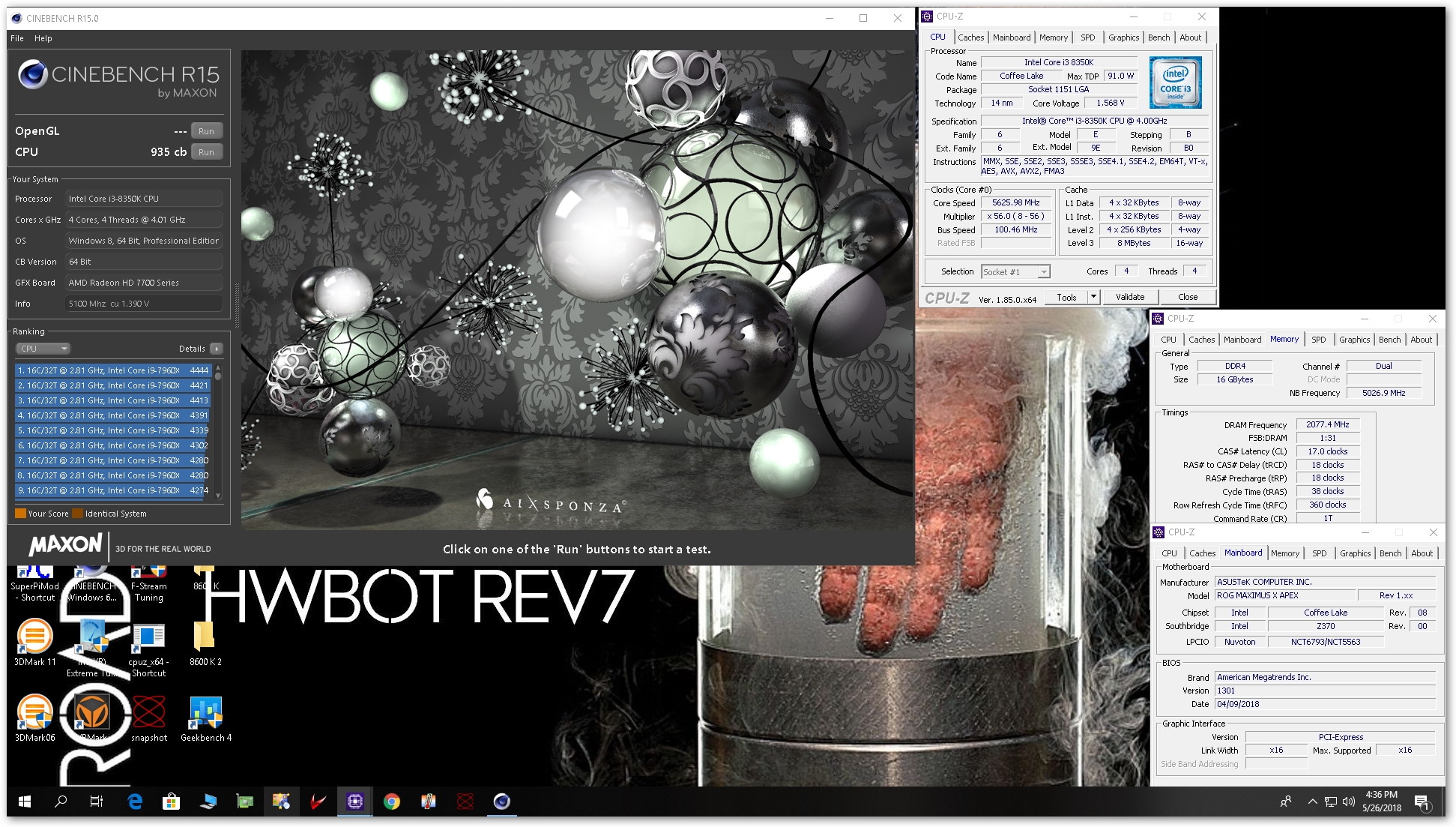
Task: Open the snapshot desktop icon
Action: click(148, 718)
